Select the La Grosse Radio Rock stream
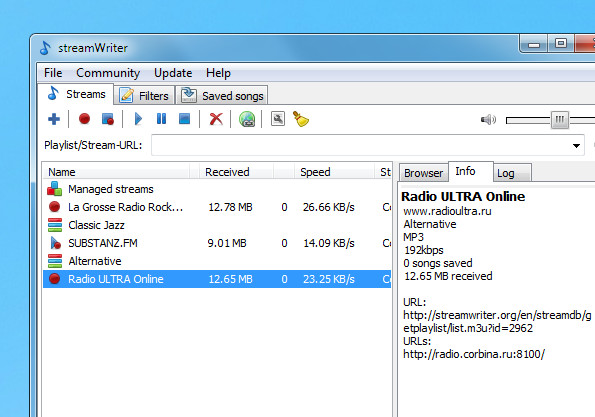The width and height of the screenshot is (595, 417). click(x=217, y=207)
